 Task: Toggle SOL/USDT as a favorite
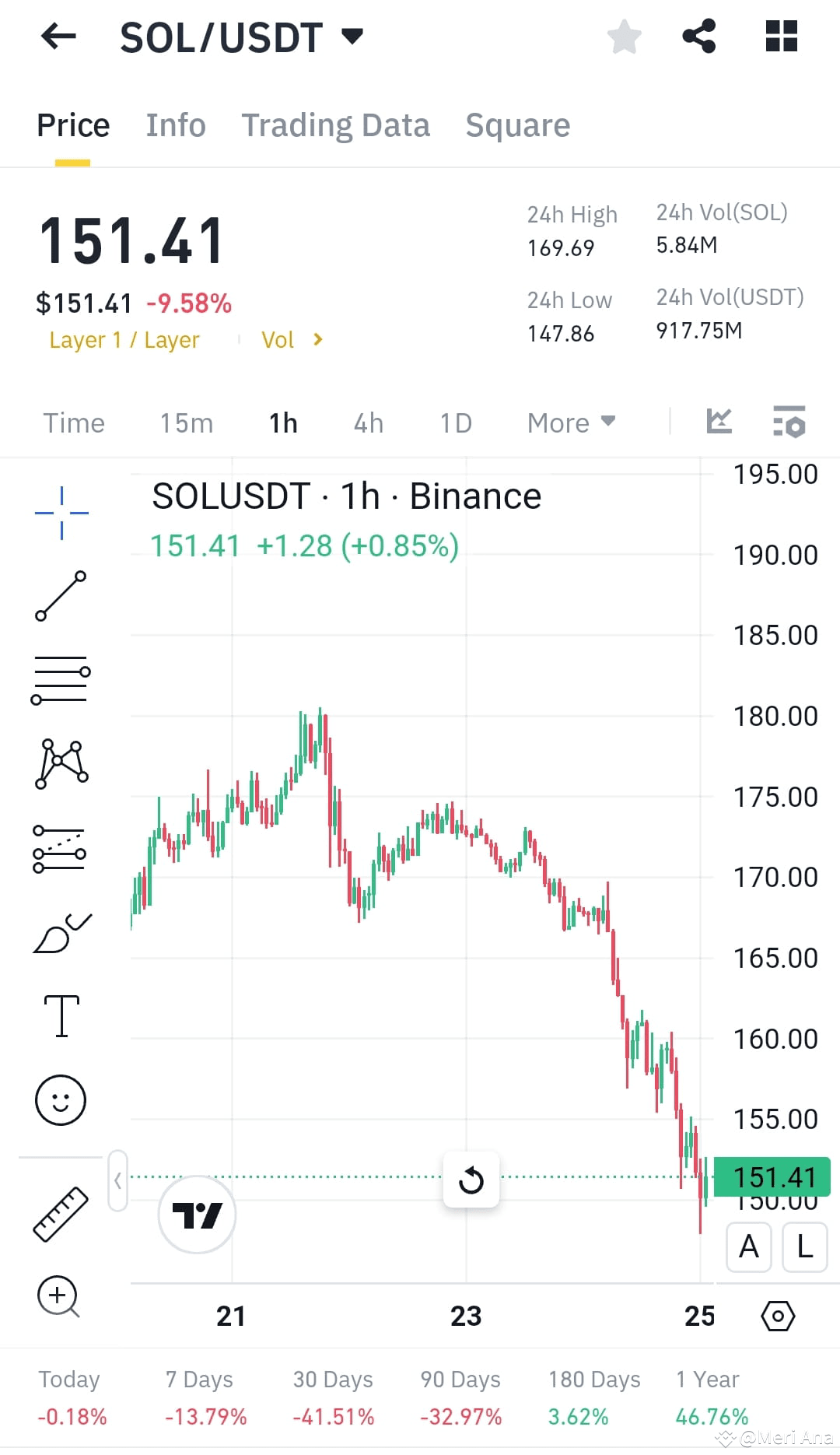[x=625, y=36]
